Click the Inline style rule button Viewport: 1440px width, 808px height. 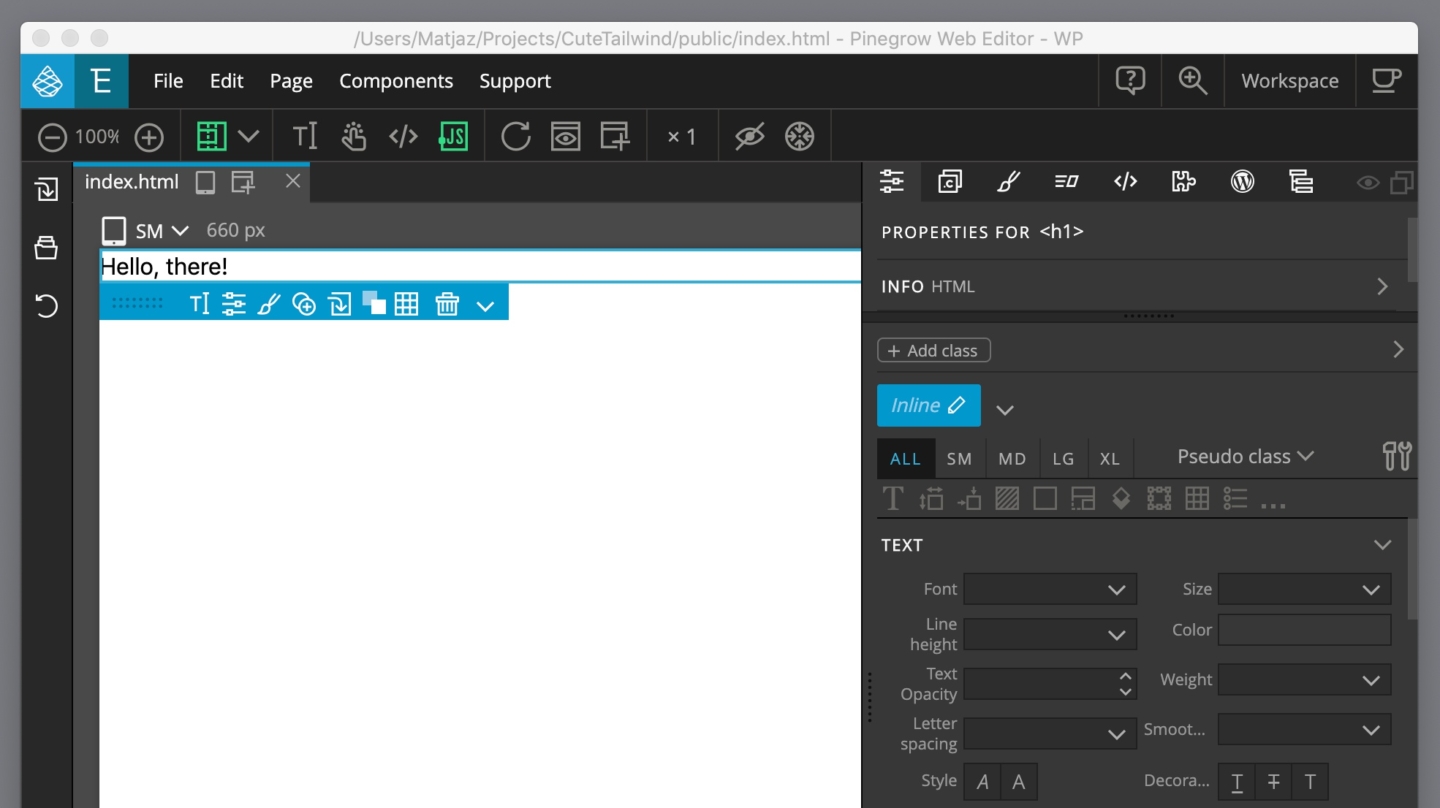click(929, 405)
